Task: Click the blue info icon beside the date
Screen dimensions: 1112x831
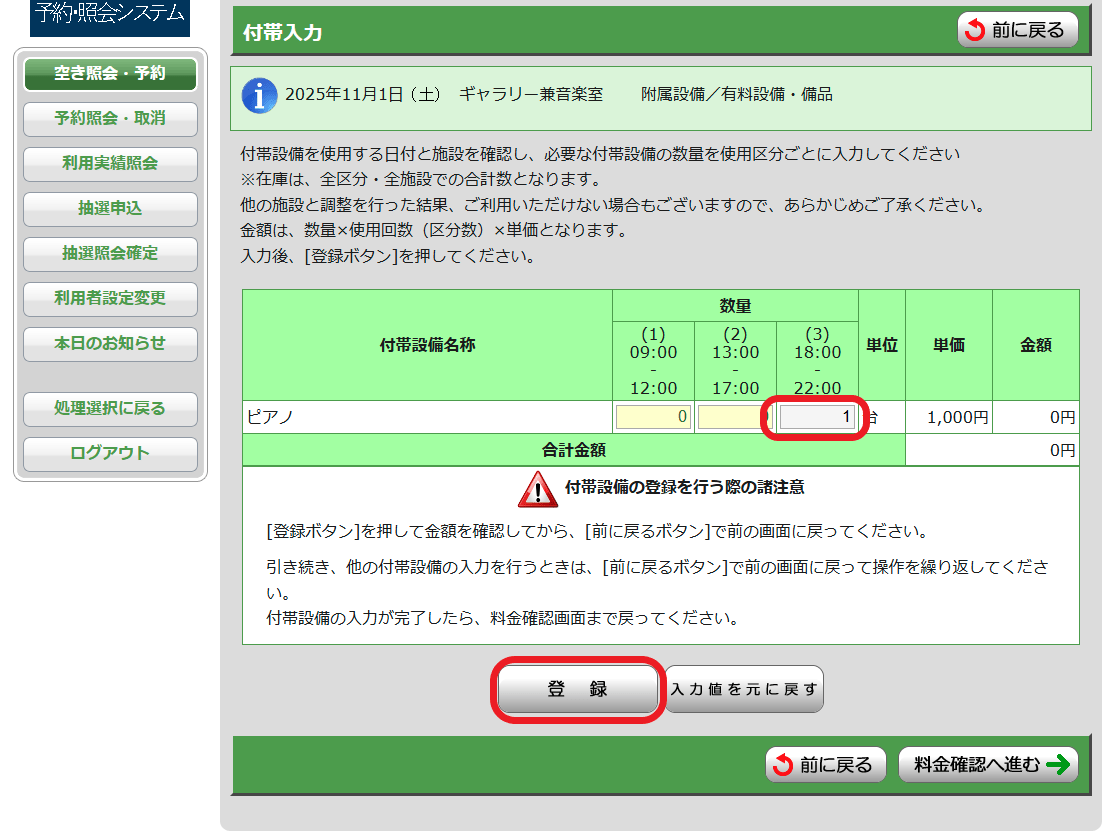Action: [x=260, y=96]
